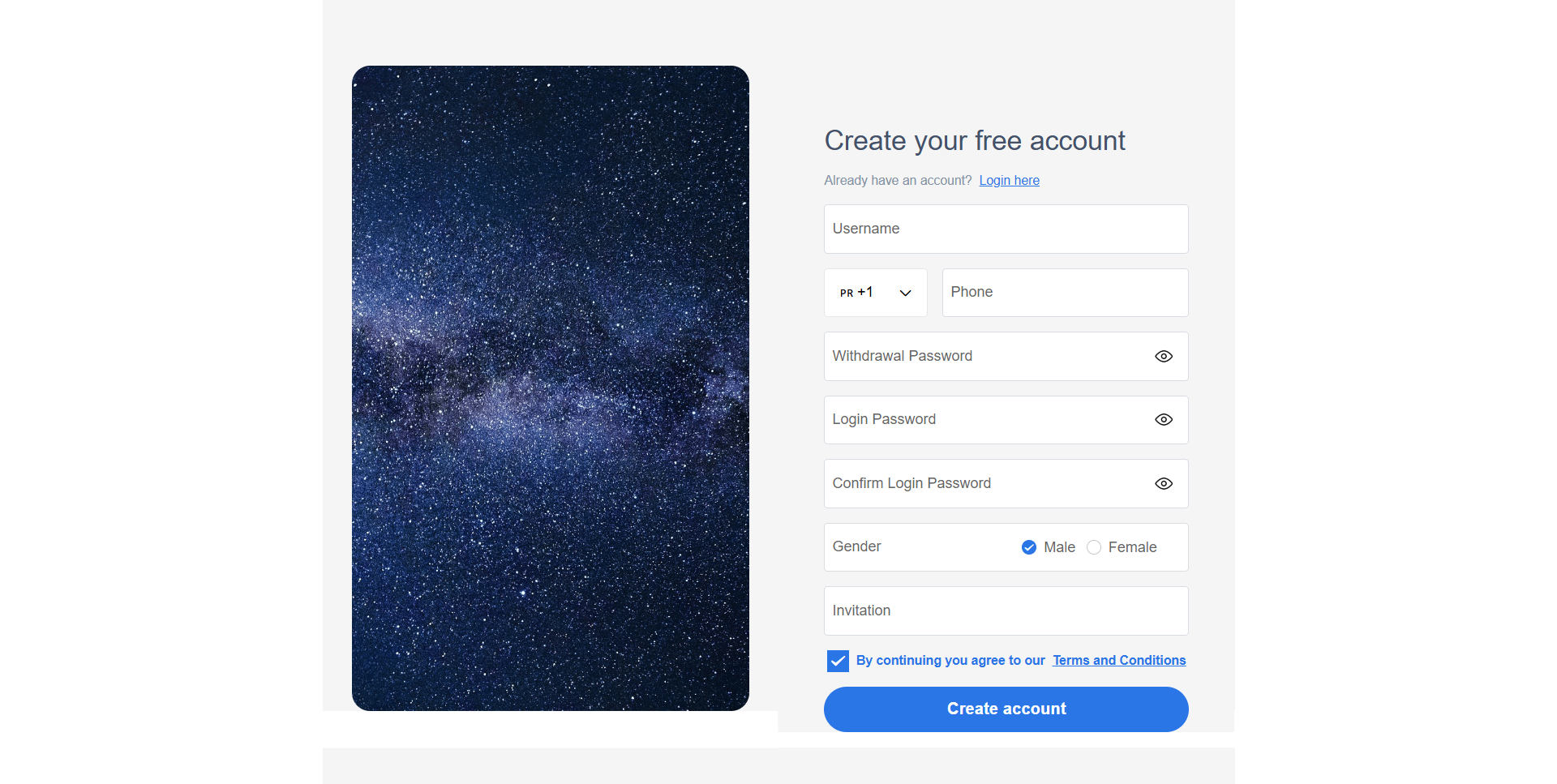Click the Invitation code field

pos(1006,611)
